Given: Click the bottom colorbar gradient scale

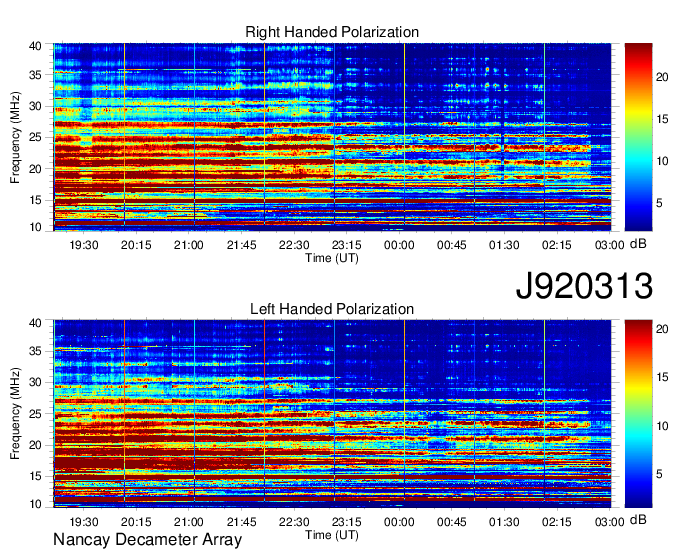Looking at the screenshot, I should tap(638, 414).
